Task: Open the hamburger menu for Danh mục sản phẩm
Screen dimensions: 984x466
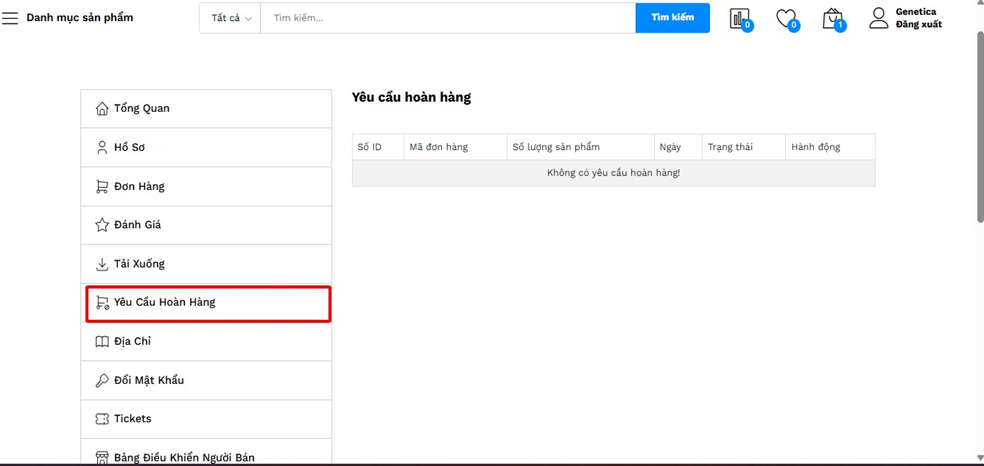Action: pyautogui.click(x=10, y=18)
